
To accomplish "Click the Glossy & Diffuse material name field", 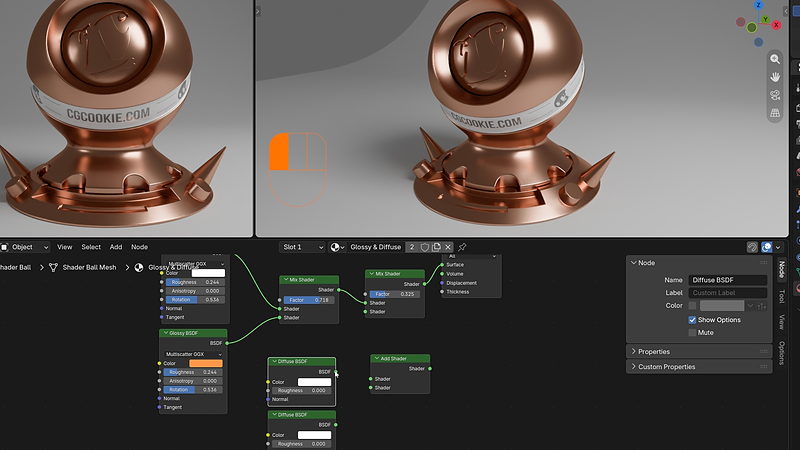I will point(376,247).
